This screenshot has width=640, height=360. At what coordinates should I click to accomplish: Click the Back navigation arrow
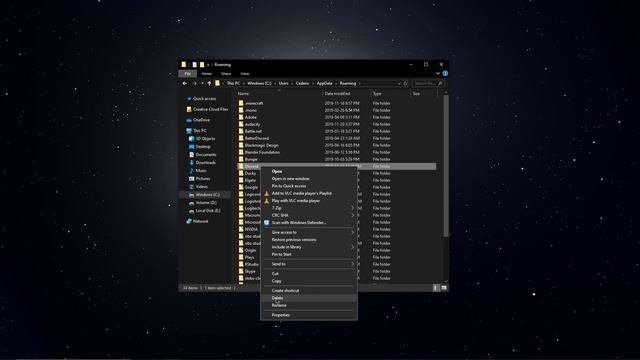coord(184,83)
